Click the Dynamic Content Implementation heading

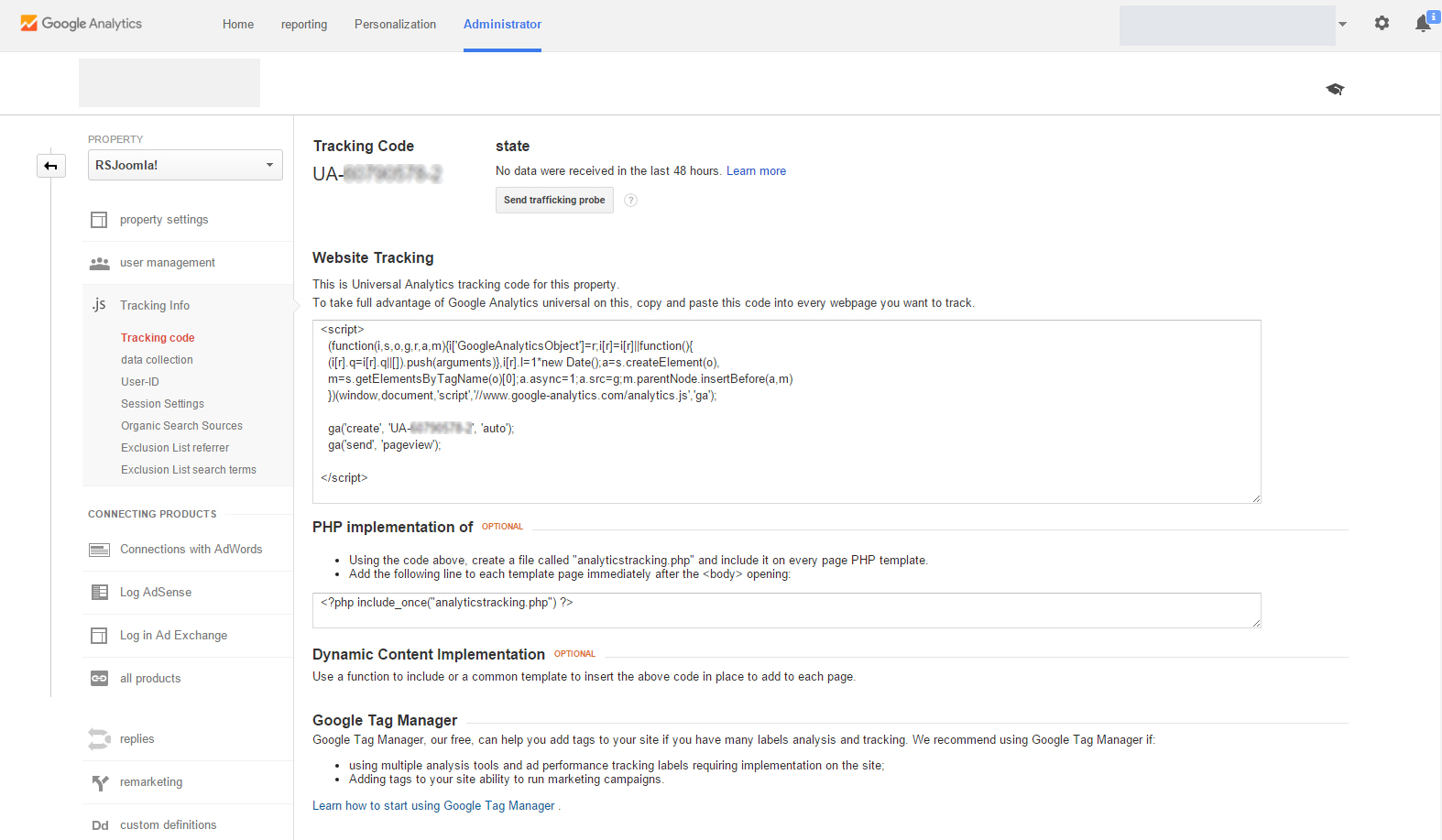(429, 655)
